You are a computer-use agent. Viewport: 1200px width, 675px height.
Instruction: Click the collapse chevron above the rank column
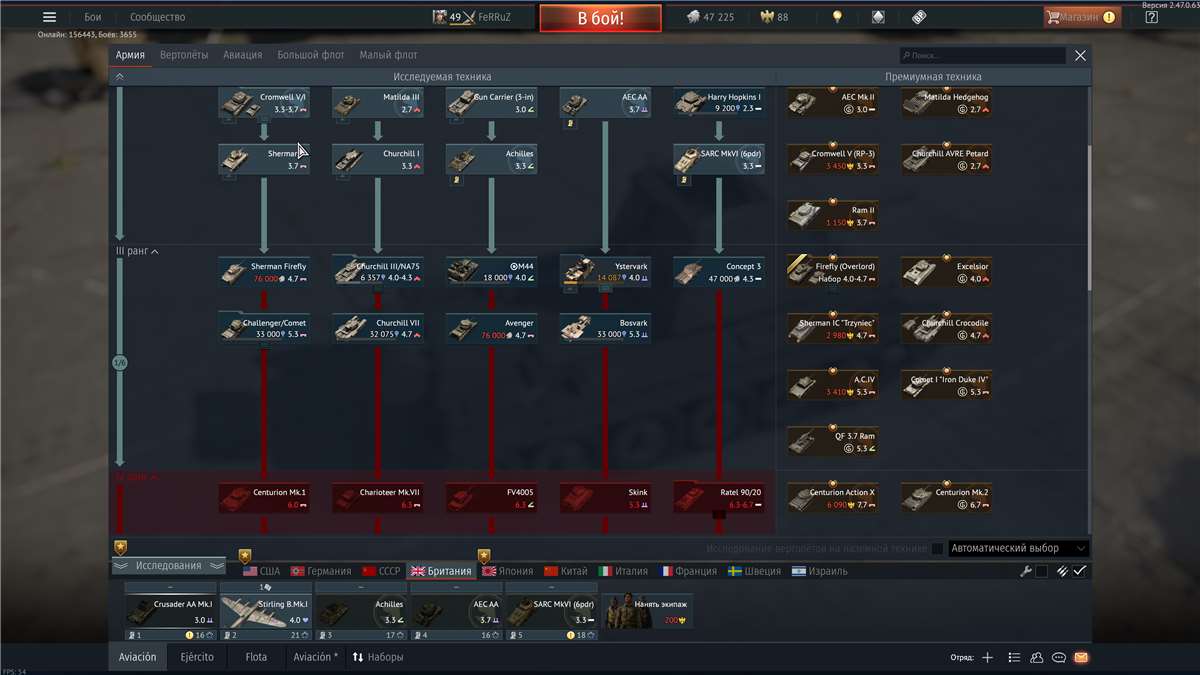pos(120,76)
